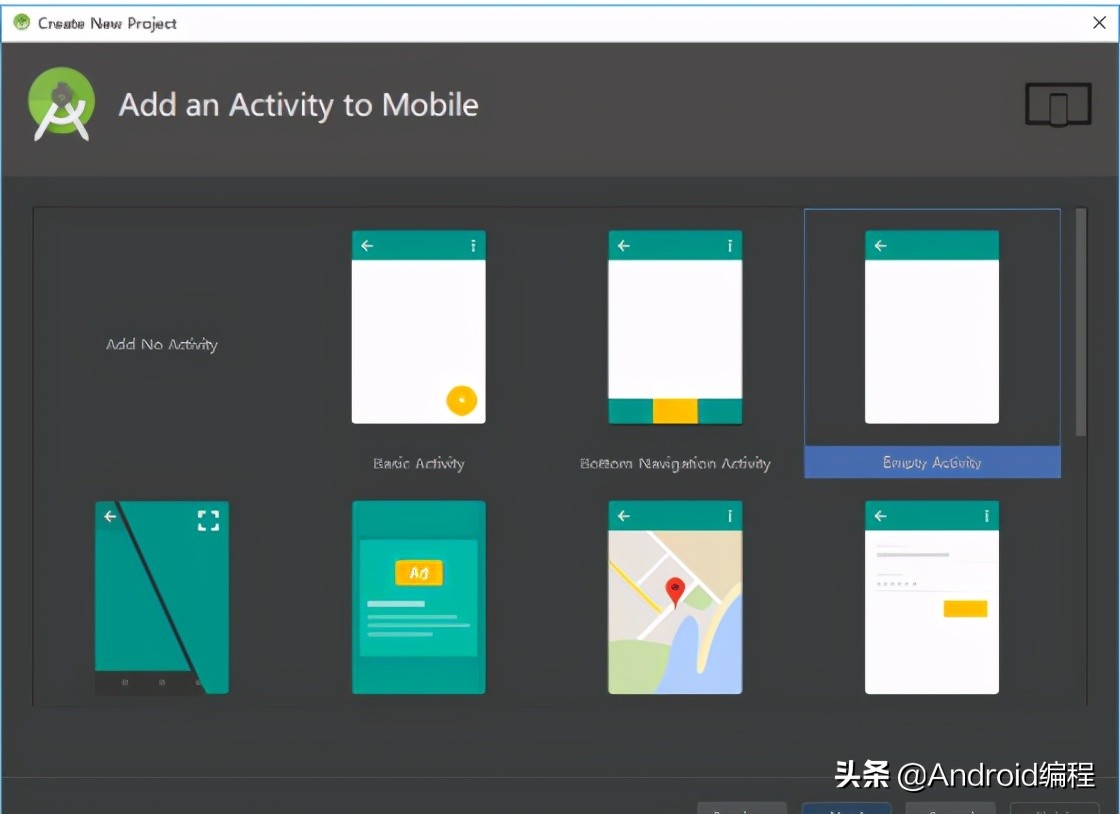
Task: Select the AdMob Ads activity template
Action: pyautogui.click(x=419, y=598)
